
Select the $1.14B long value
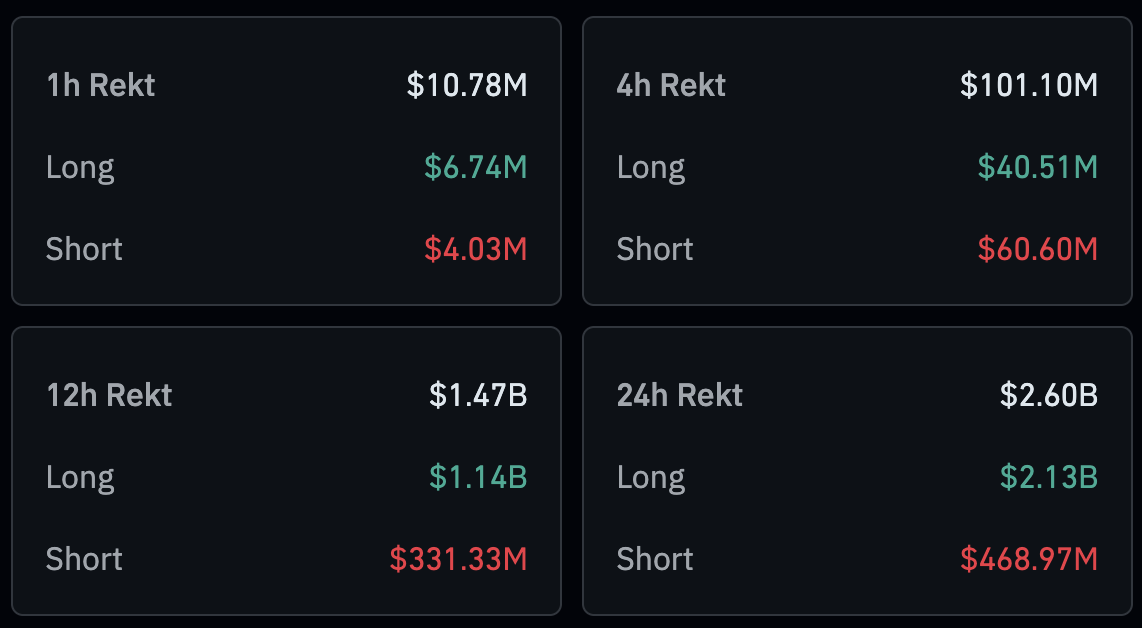click(478, 477)
